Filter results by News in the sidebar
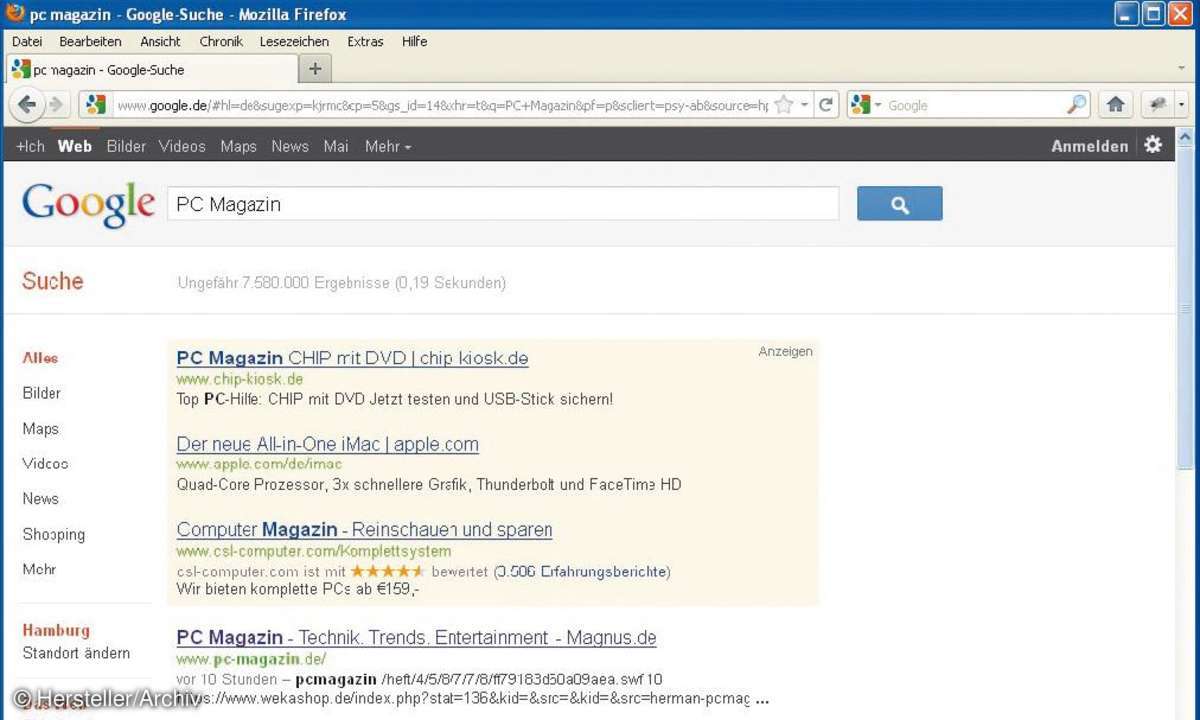1200x720 pixels. 41,498
